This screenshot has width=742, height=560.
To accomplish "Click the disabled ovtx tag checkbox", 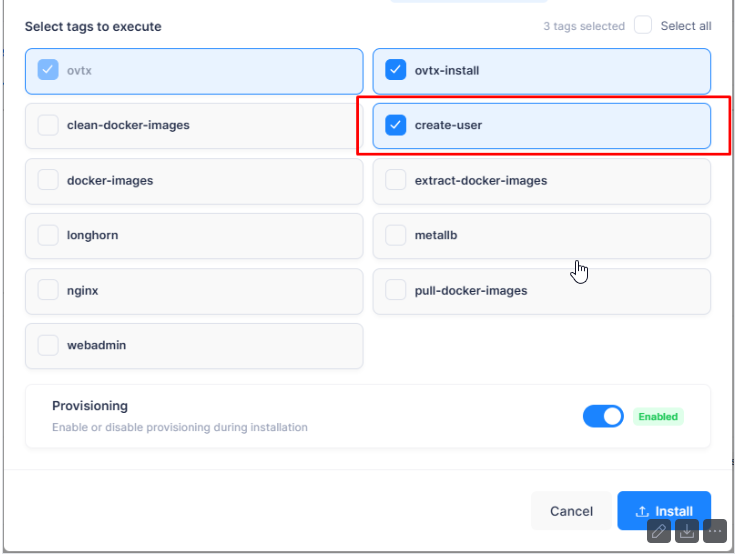I will pos(48,71).
